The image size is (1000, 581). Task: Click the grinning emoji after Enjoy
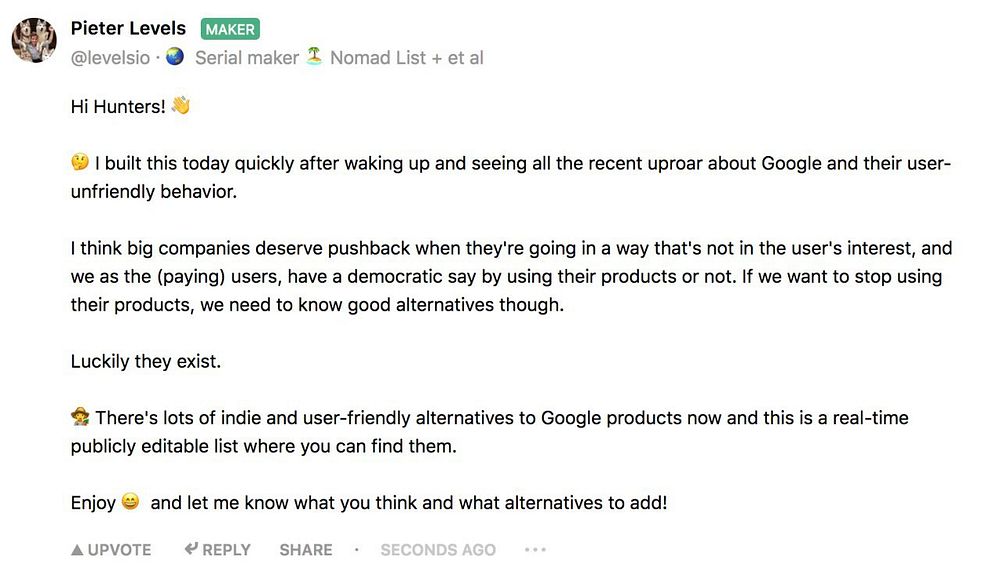coord(130,503)
